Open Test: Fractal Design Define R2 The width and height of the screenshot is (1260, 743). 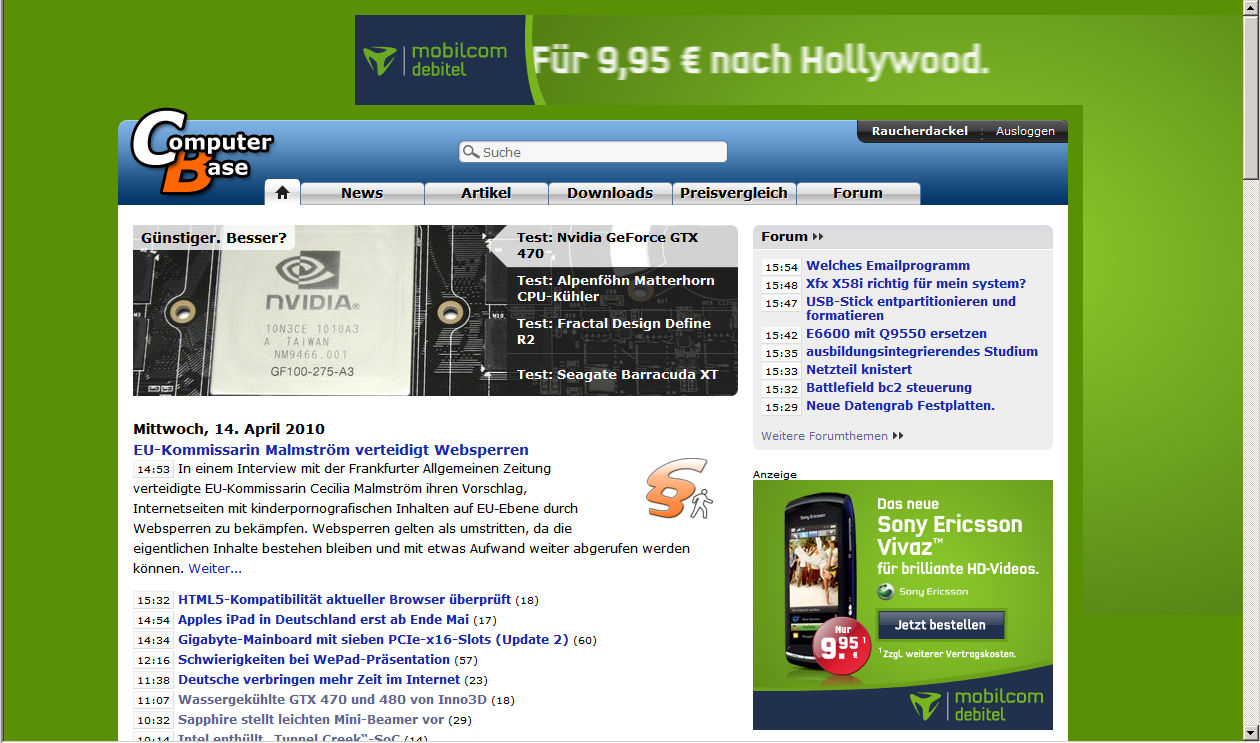point(614,331)
